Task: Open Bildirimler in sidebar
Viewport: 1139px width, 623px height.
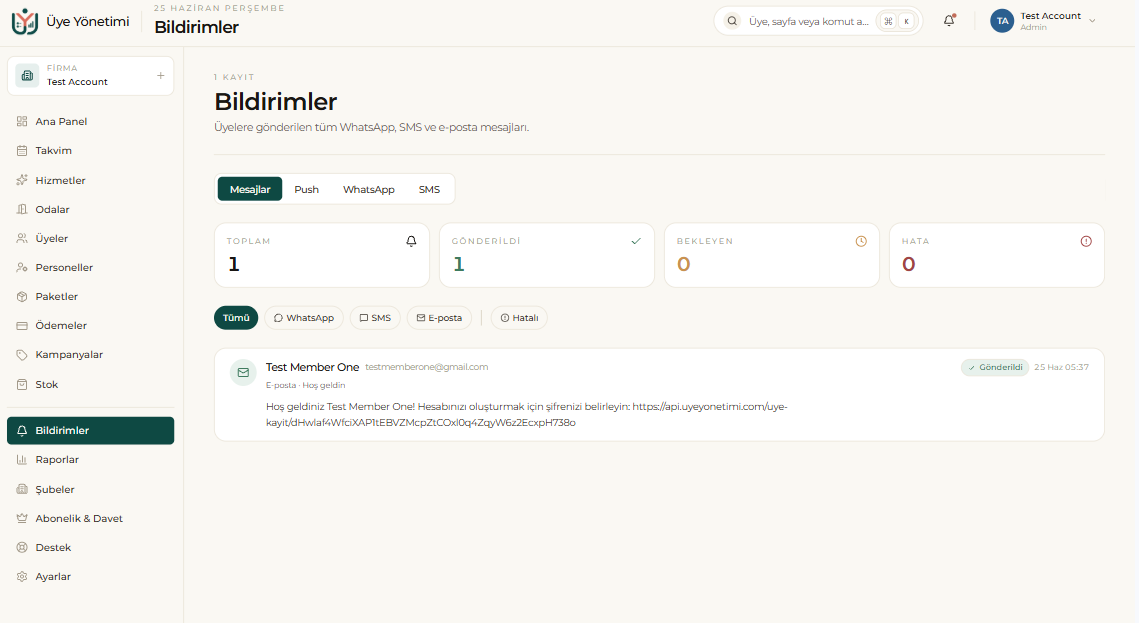Action: pyautogui.click(x=91, y=431)
